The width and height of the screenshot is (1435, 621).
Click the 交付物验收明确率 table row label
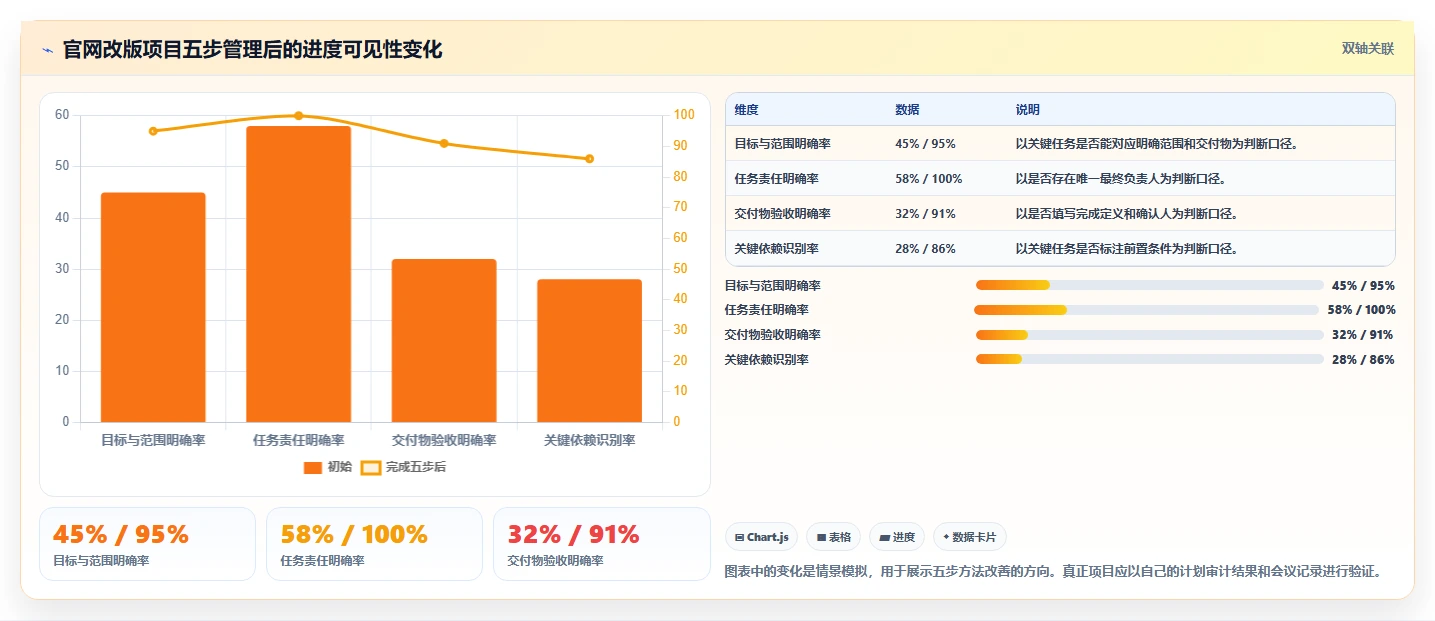pos(782,214)
